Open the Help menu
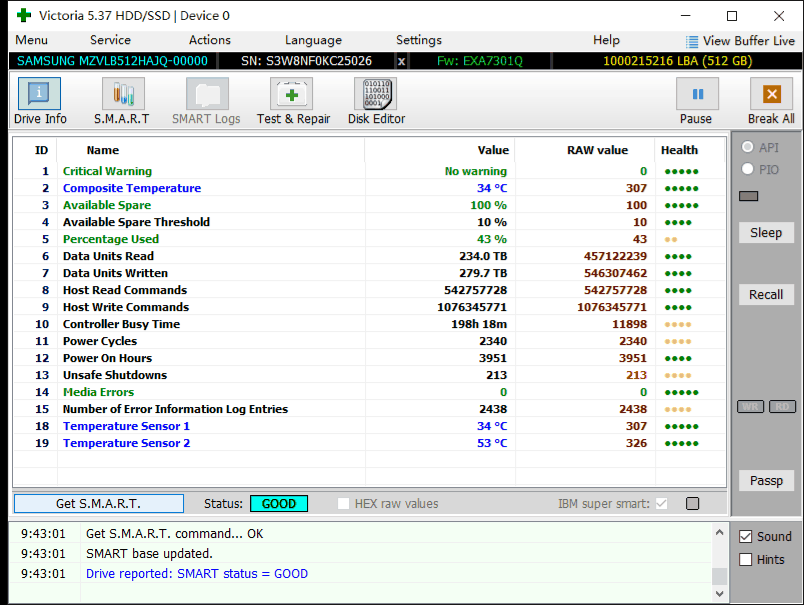The height and width of the screenshot is (605, 804). (606, 40)
